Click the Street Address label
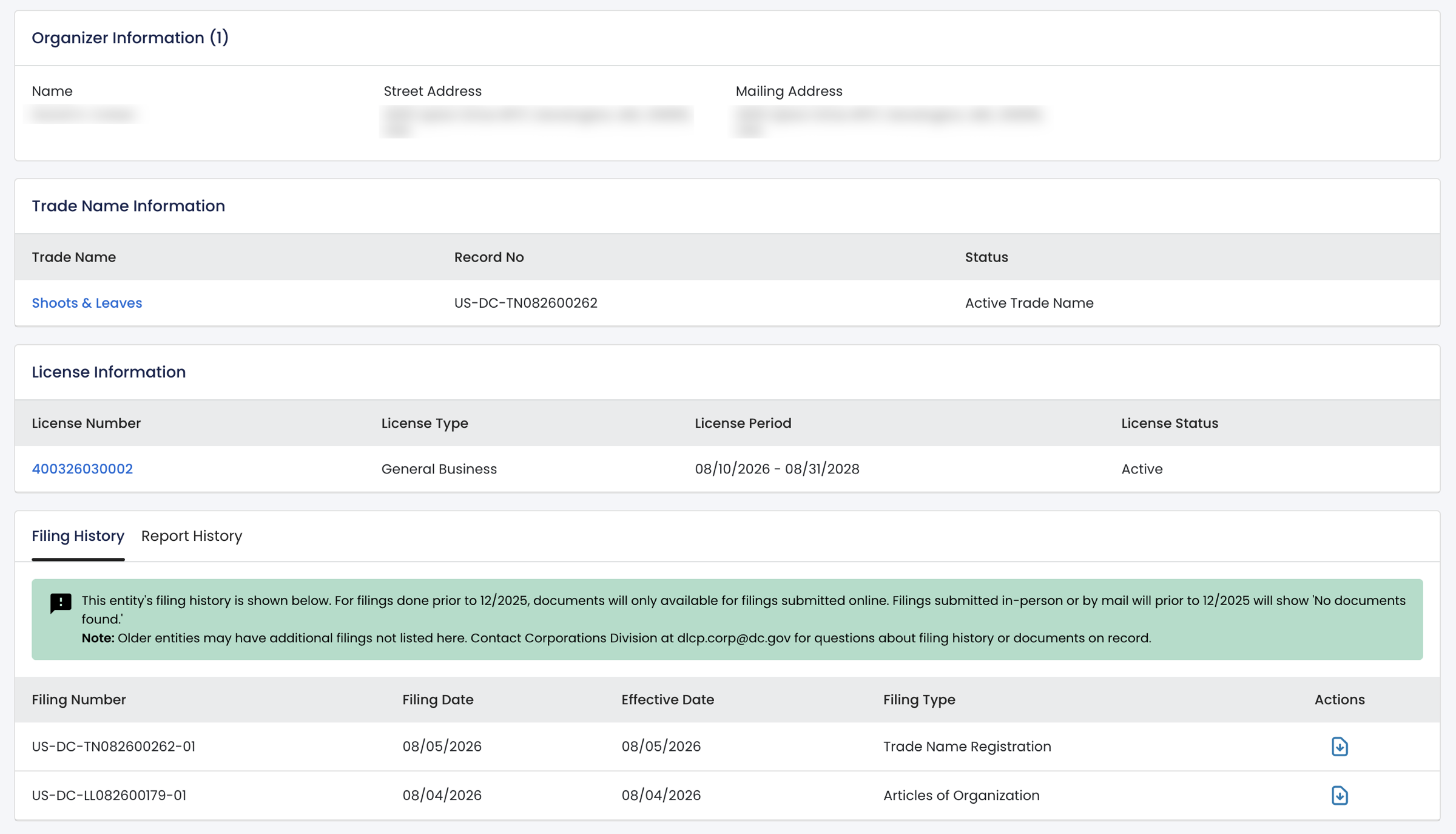 pos(433,91)
